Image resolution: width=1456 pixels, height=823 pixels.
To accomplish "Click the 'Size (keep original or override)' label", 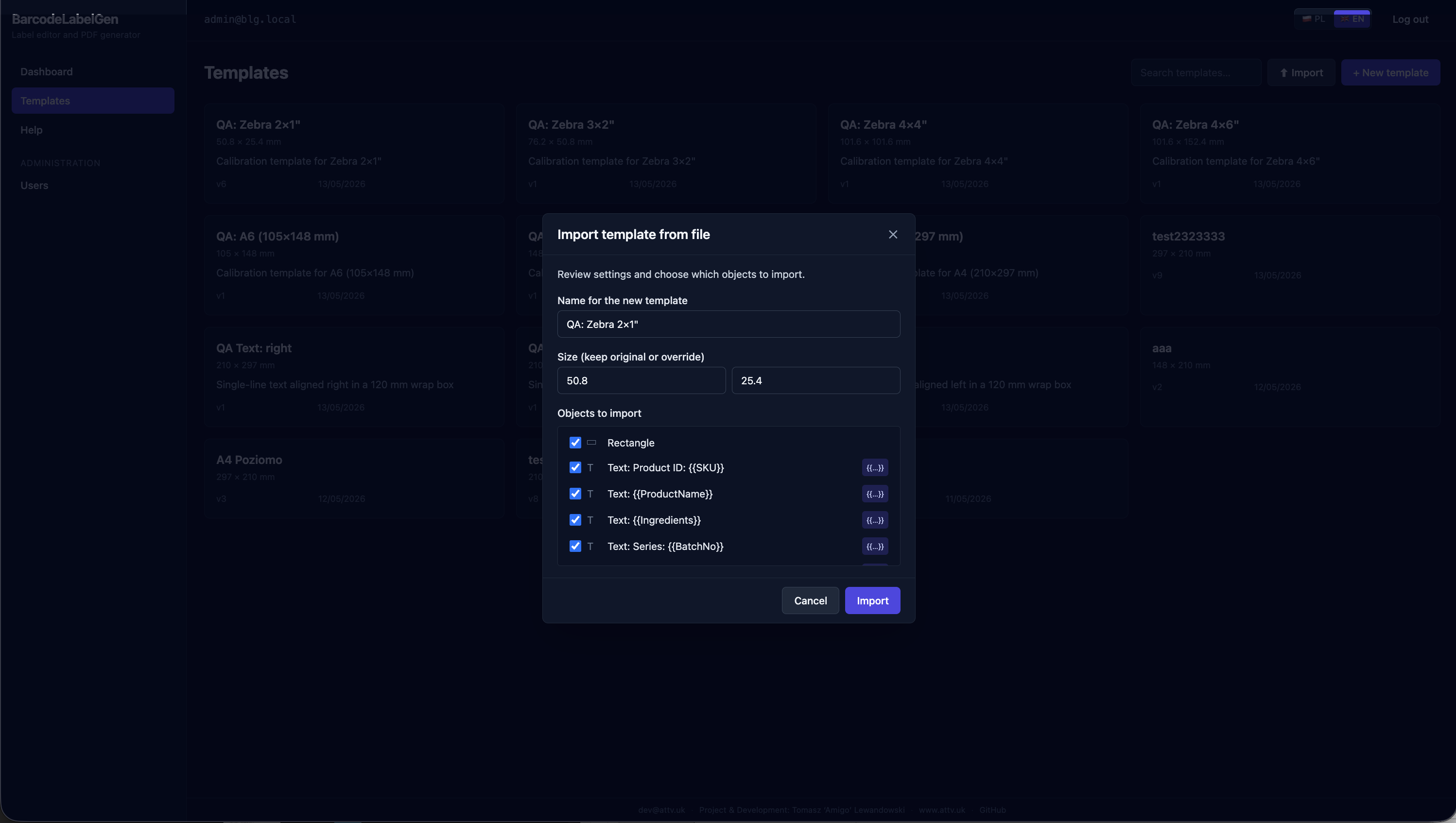I will 630,357.
